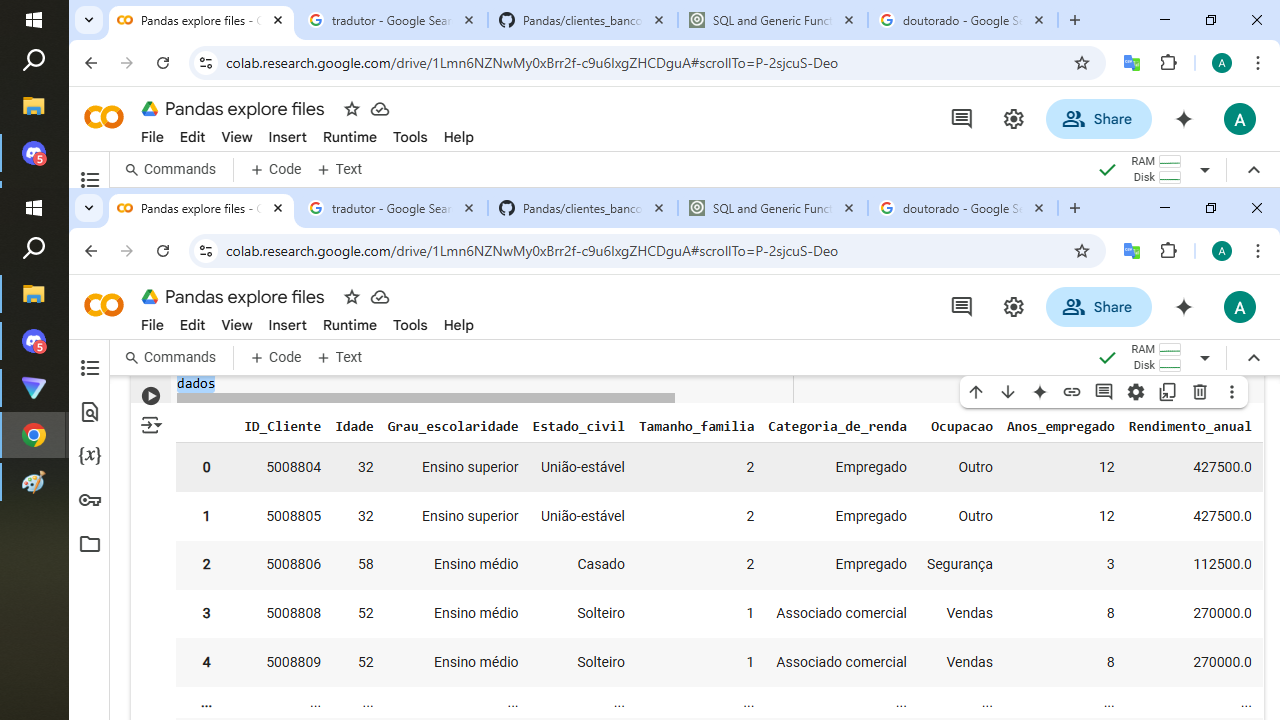Open the File menu in front window
This screenshot has height=720, width=1280.
pyautogui.click(x=152, y=325)
